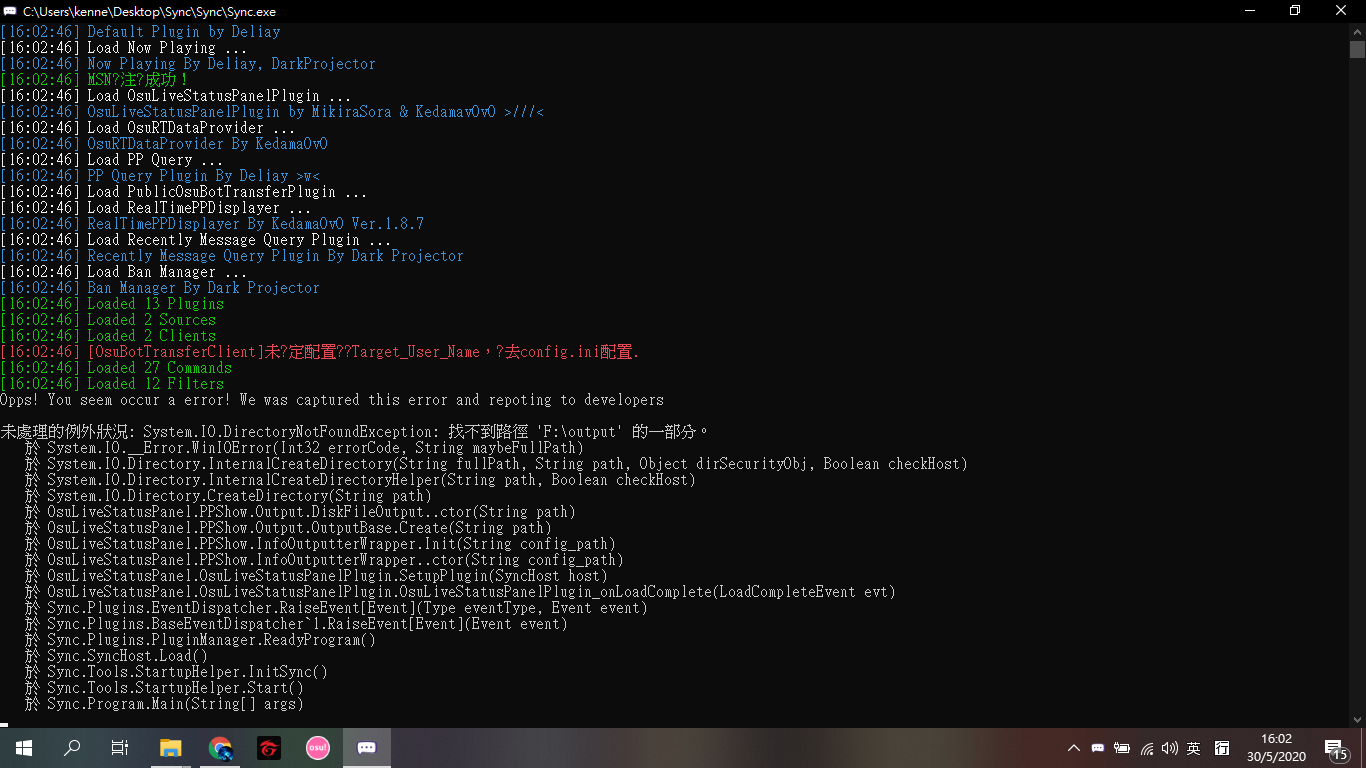Click stack line 'Sync.Plugins.PluginManager.ReadyProgram()'
Viewport: 1366px width, 768px height.
(200, 640)
